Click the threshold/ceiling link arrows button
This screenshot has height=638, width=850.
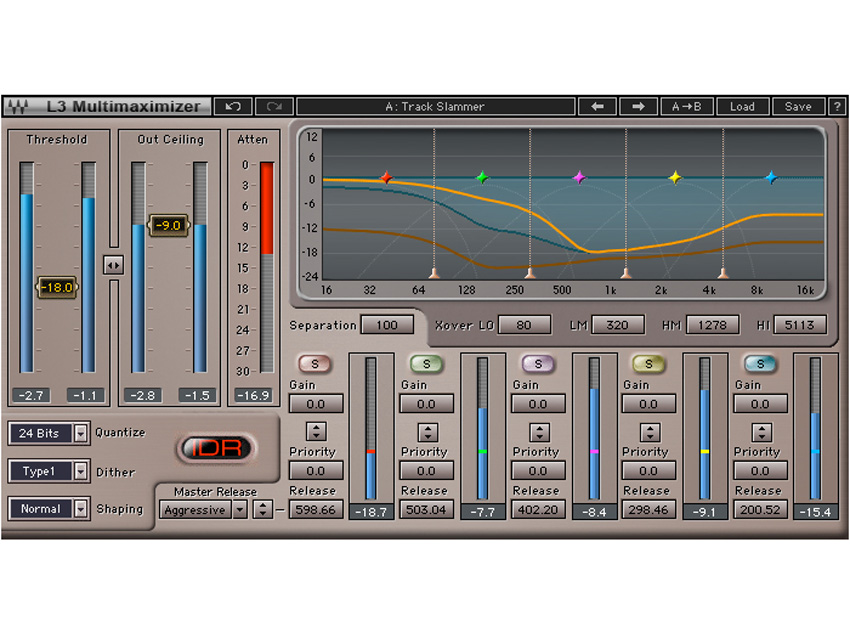click(x=113, y=265)
